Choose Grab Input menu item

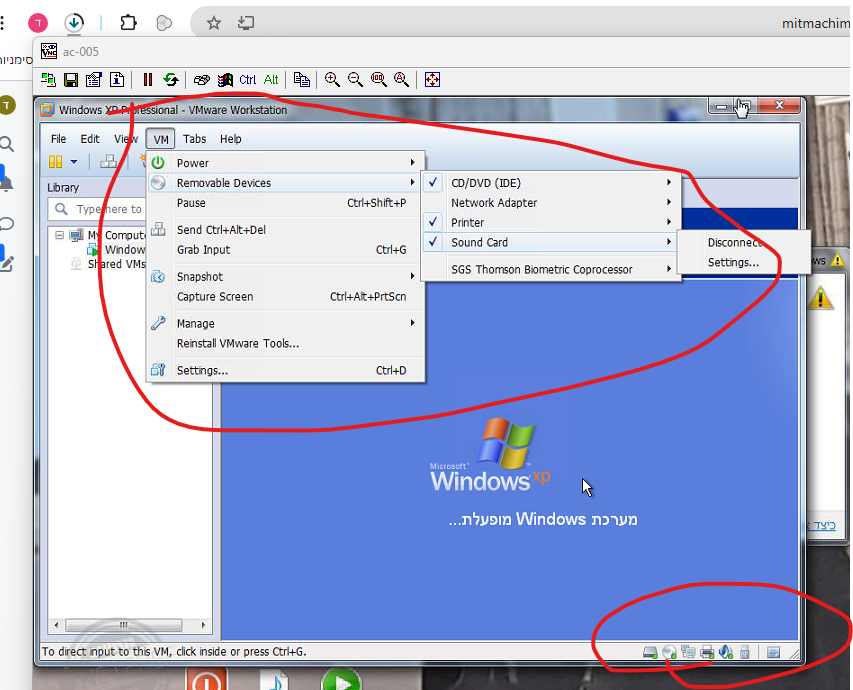tap(286, 250)
